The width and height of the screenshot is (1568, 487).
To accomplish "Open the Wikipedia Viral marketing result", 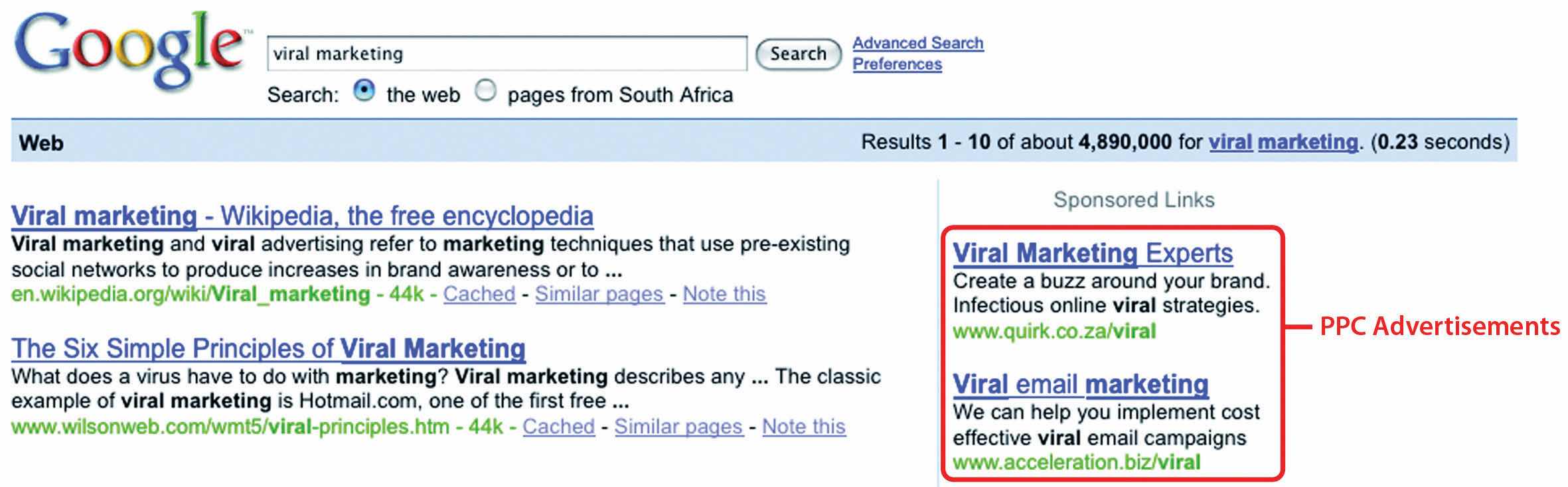I will [302, 216].
